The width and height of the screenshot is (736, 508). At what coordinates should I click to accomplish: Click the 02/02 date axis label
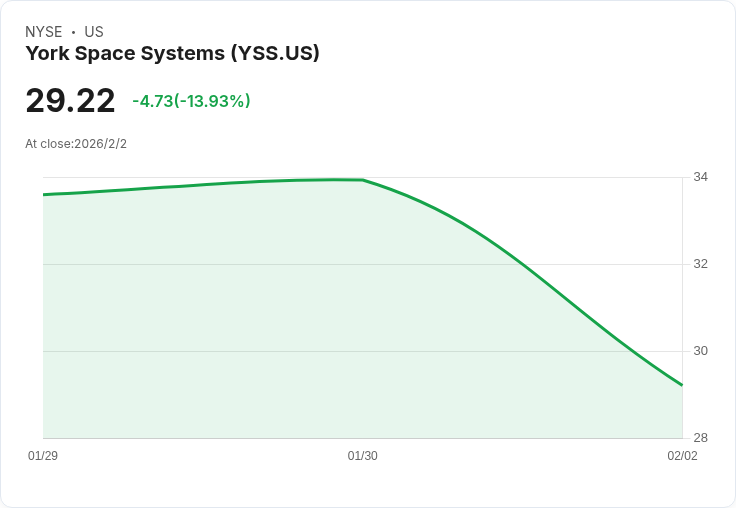pos(682,456)
